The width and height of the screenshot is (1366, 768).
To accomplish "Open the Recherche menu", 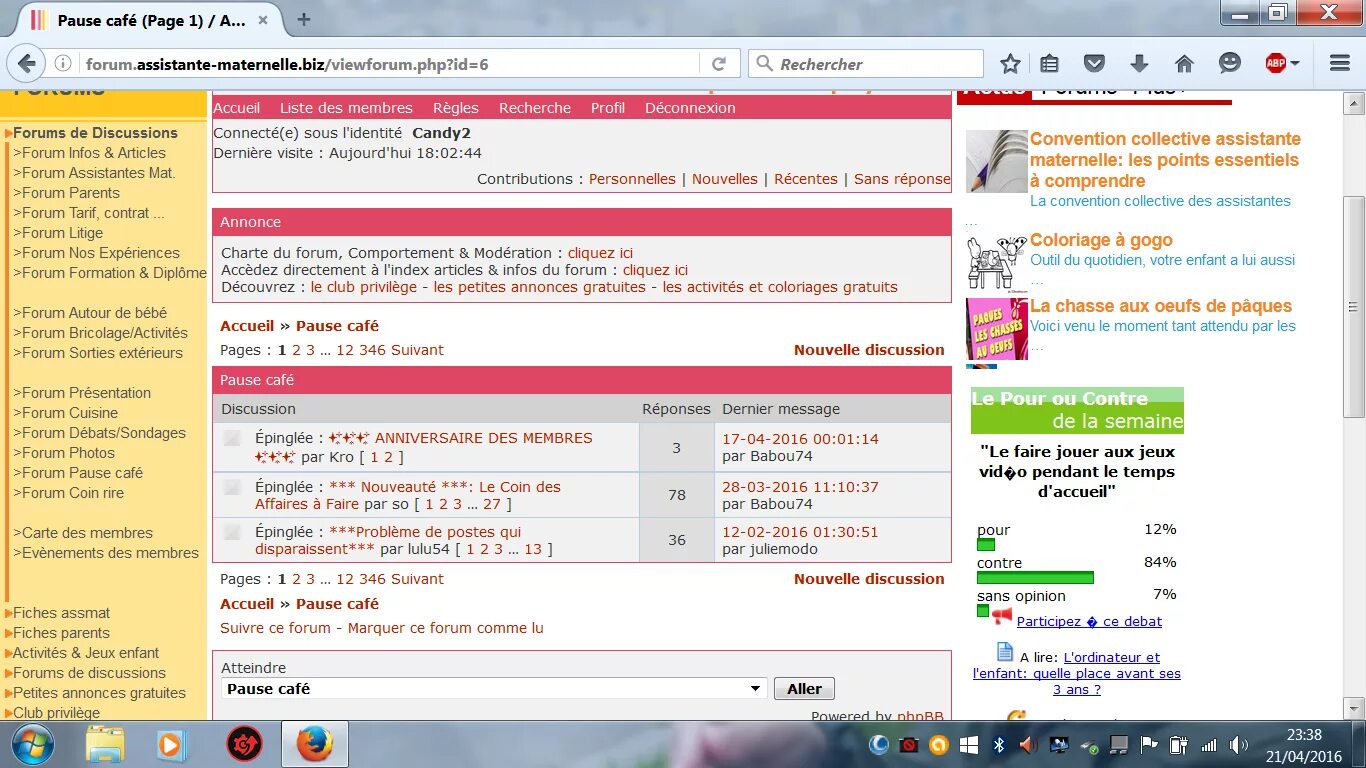I will 535,108.
